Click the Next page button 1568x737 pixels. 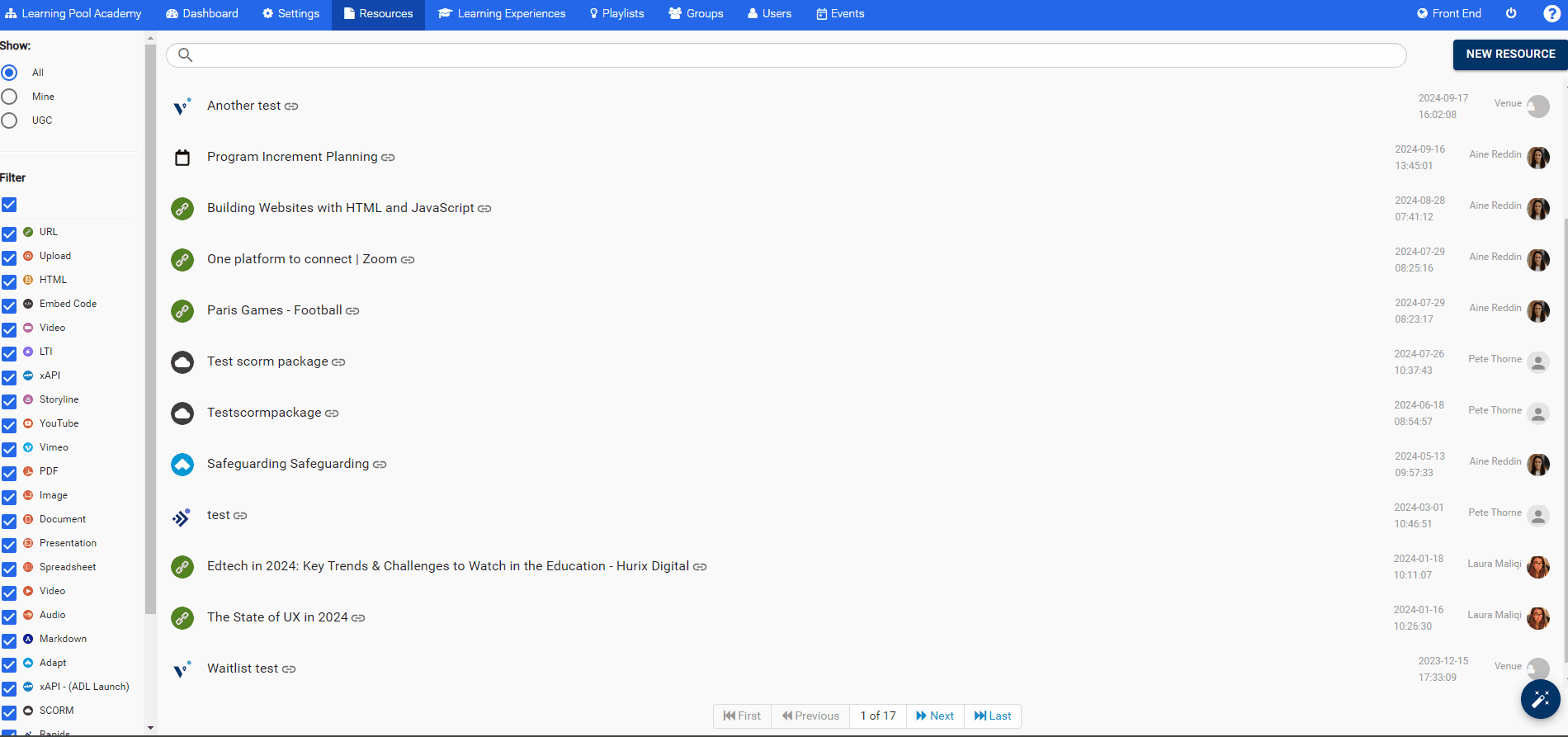click(x=935, y=716)
